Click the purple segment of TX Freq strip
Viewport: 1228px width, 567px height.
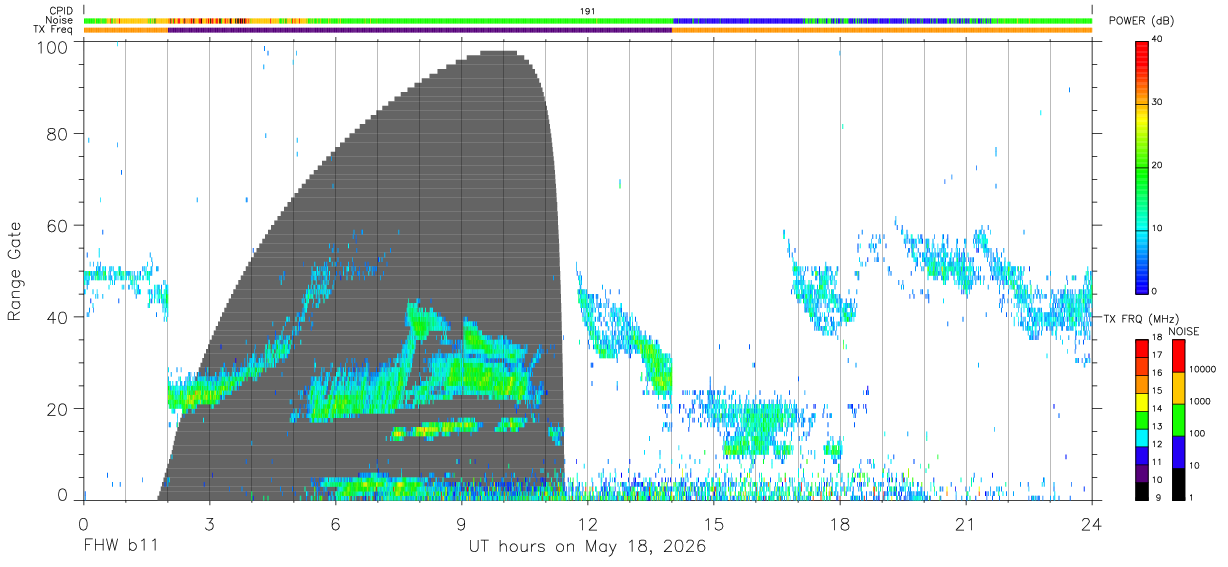coord(420,30)
